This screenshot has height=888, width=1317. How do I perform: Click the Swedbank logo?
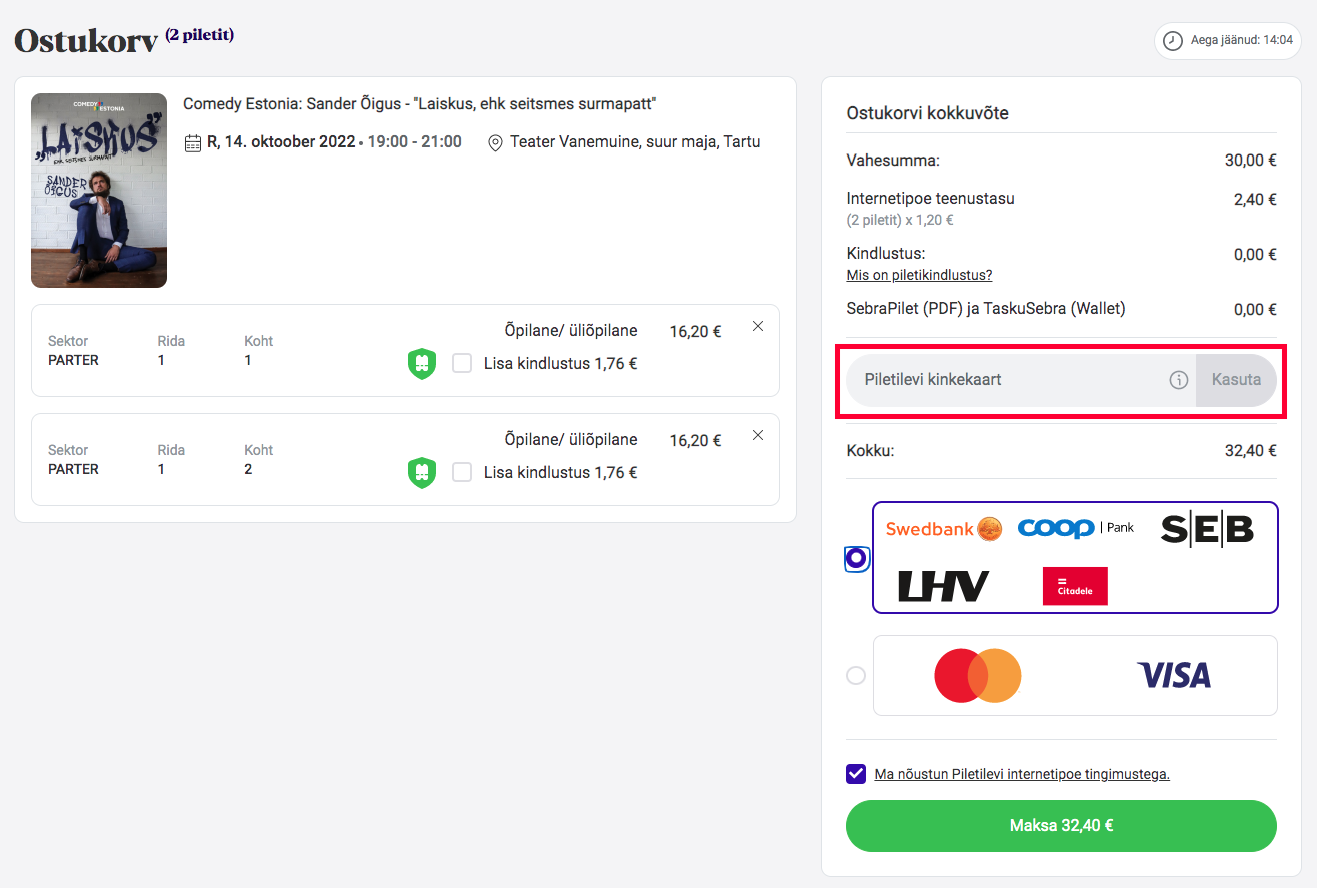tap(943, 529)
